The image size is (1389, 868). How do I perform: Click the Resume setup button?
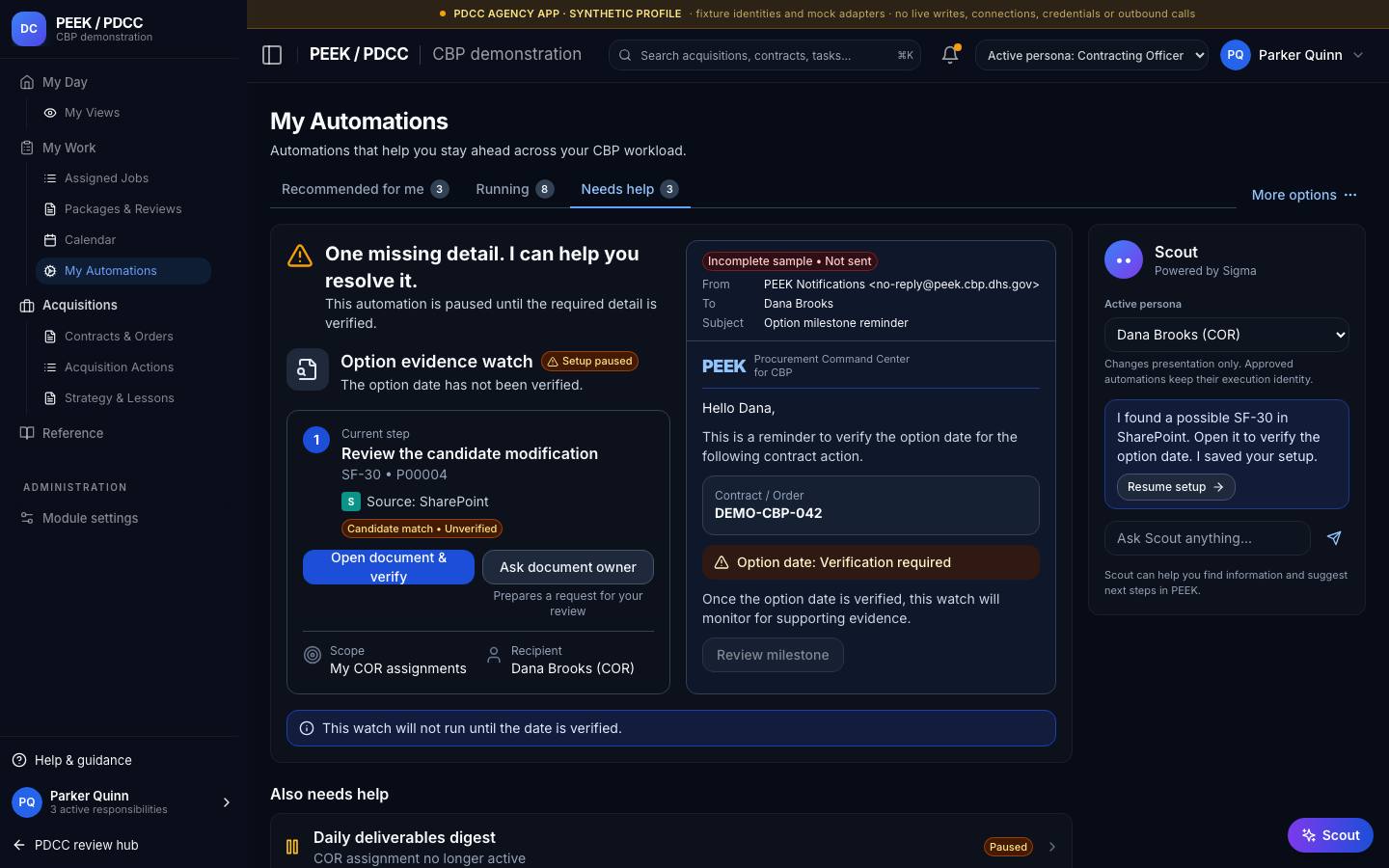pos(1176,487)
